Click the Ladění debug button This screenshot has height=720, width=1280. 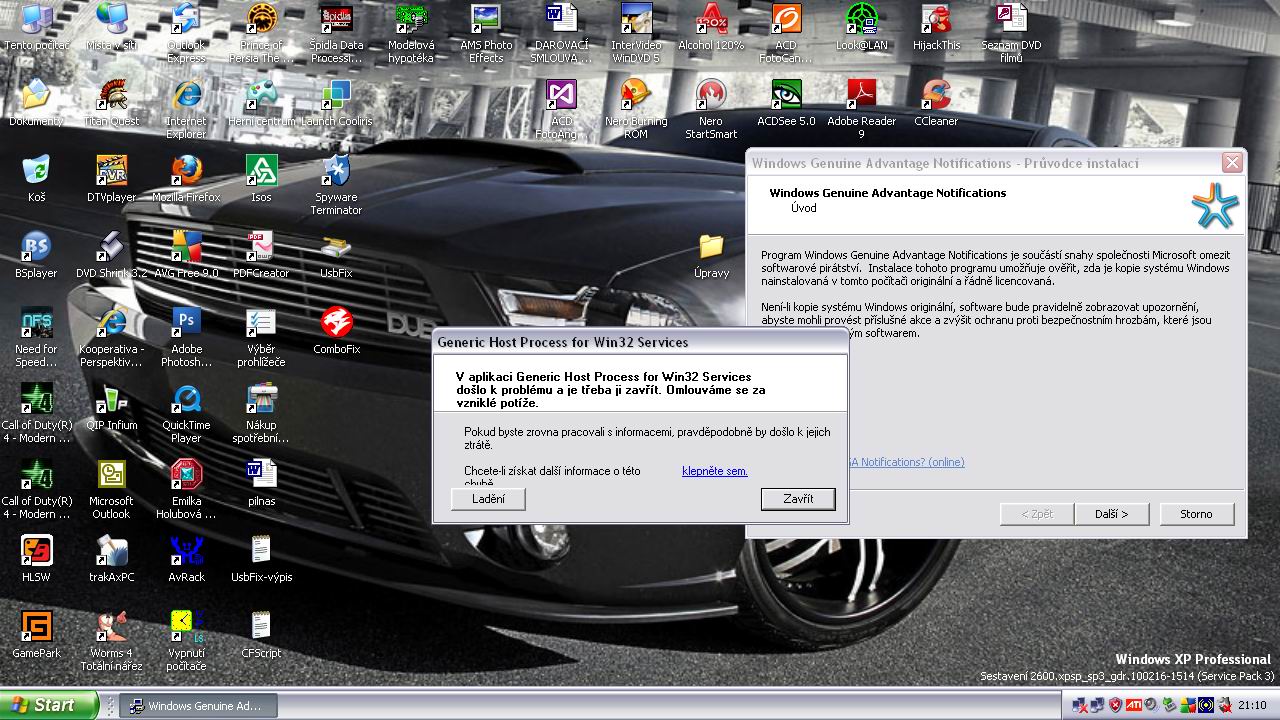(x=488, y=499)
